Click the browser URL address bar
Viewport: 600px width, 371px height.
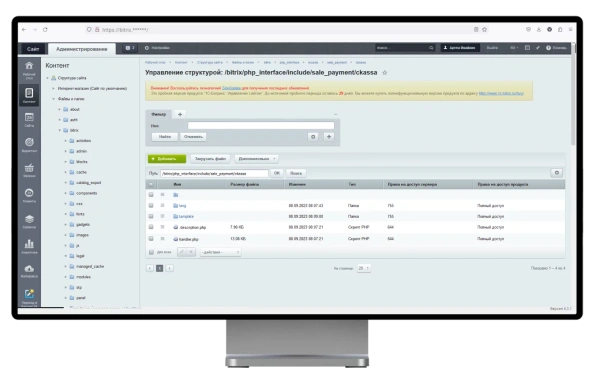pyautogui.click(x=283, y=29)
